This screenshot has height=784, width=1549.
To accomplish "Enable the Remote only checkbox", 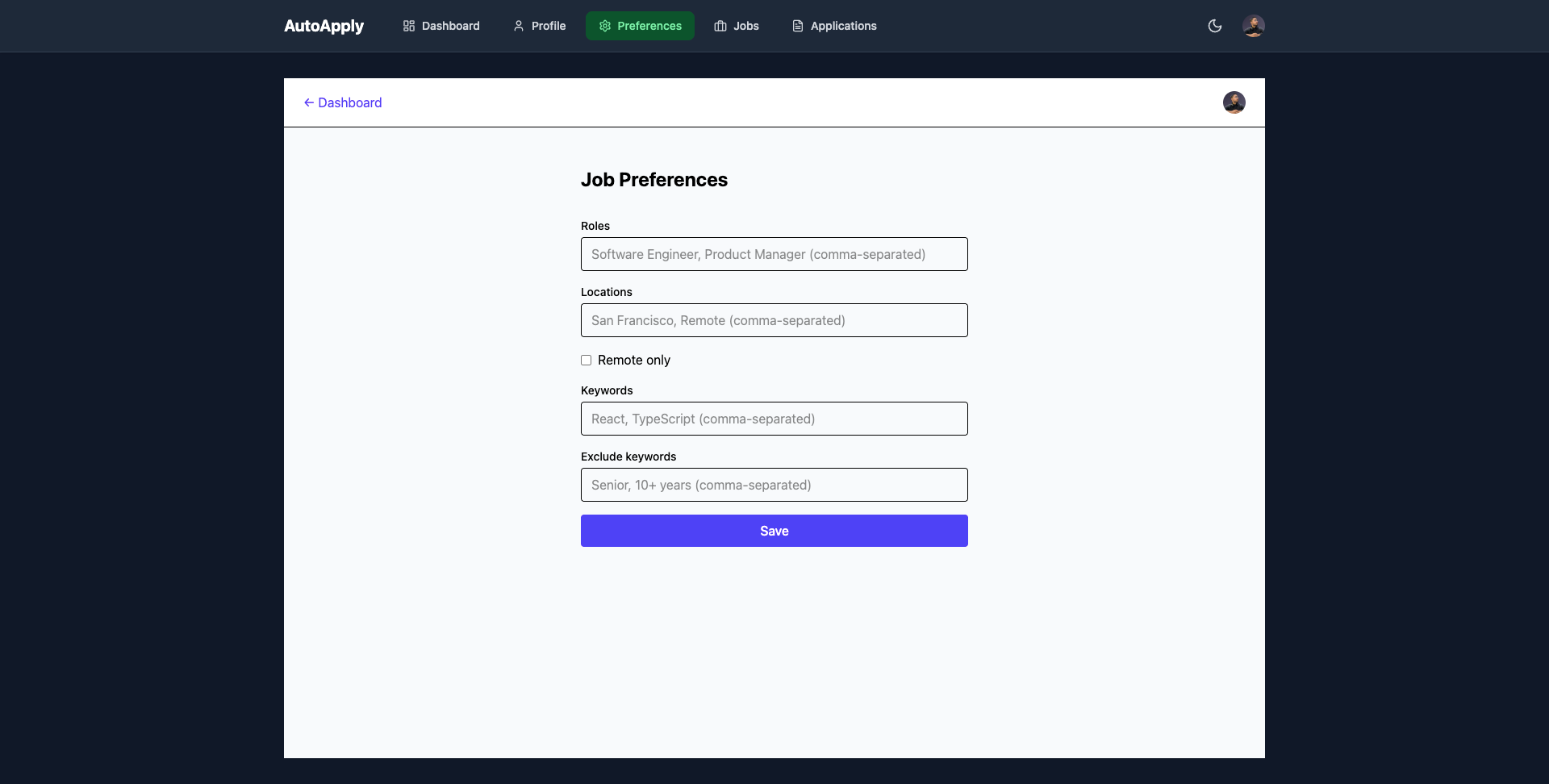I will pyautogui.click(x=587, y=360).
